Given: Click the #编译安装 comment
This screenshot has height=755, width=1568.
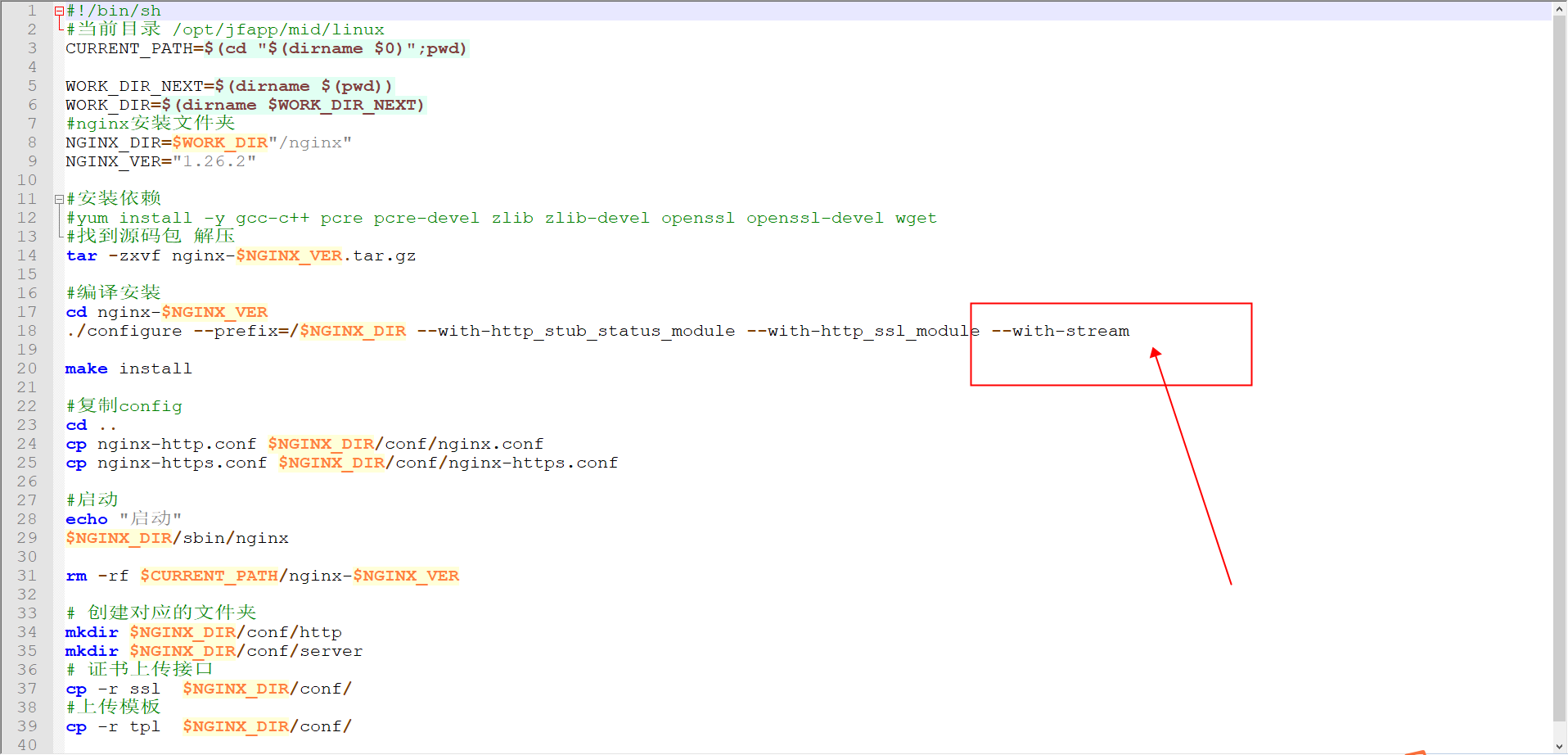Looking at the screenshot, I should 113,293.
